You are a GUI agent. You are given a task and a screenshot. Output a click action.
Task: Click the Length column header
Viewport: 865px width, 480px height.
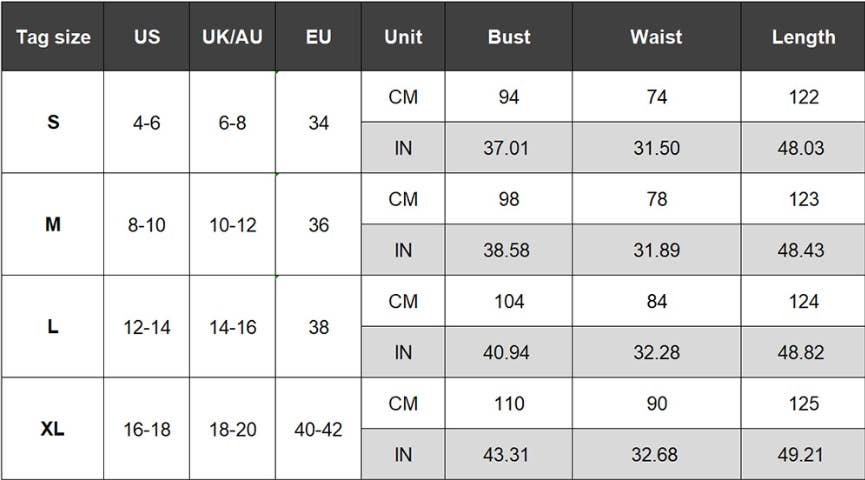point(803,37)
